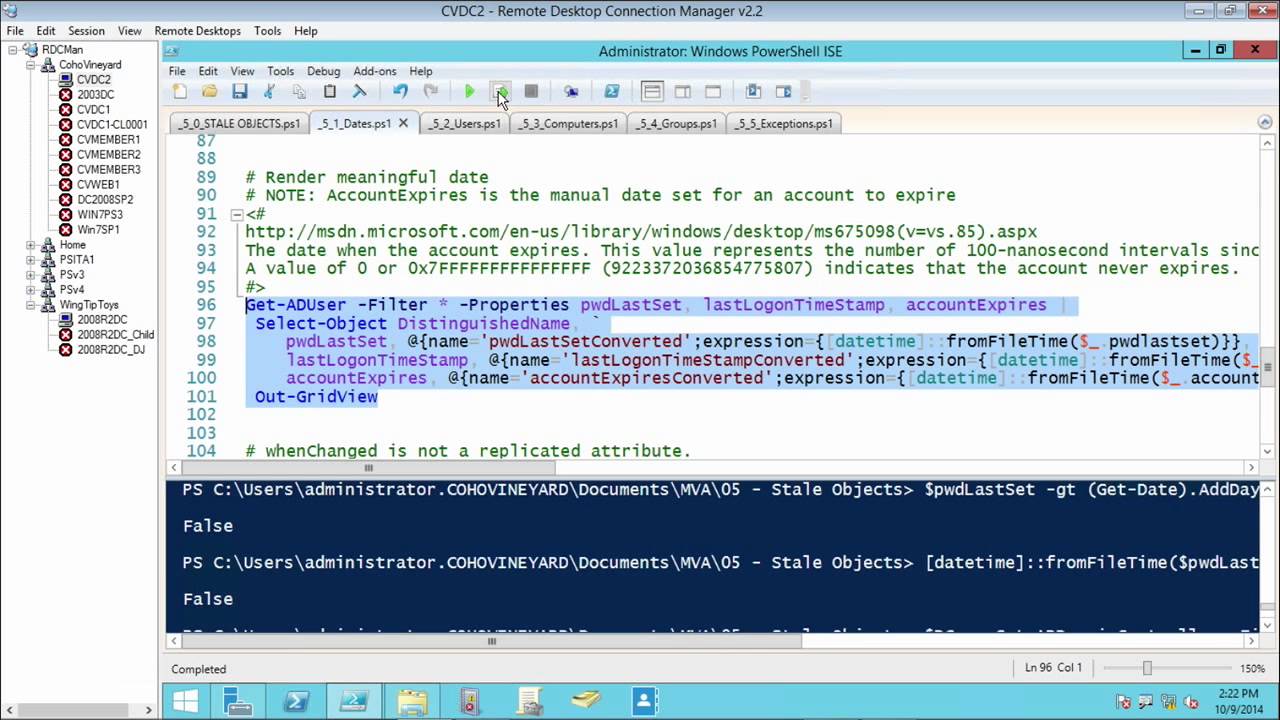Open the ISE Edit menu
1280x720 pixels.
208,71
